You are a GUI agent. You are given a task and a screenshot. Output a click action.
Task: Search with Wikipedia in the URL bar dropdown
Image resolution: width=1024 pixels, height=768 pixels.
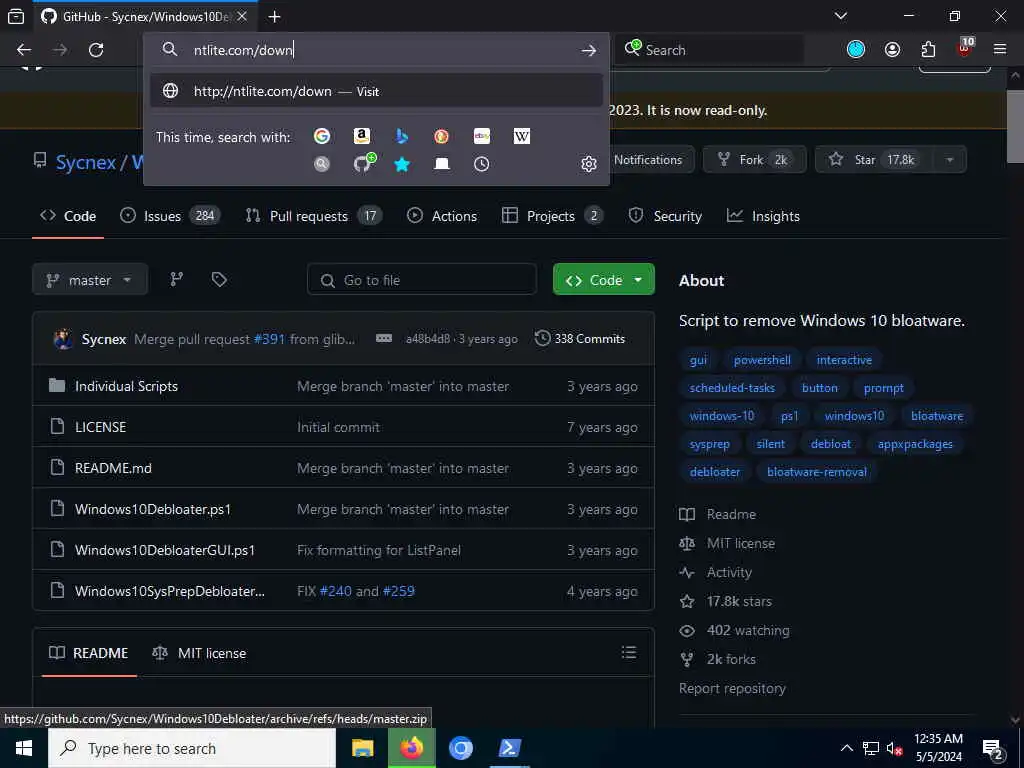[x=522, y=136]
